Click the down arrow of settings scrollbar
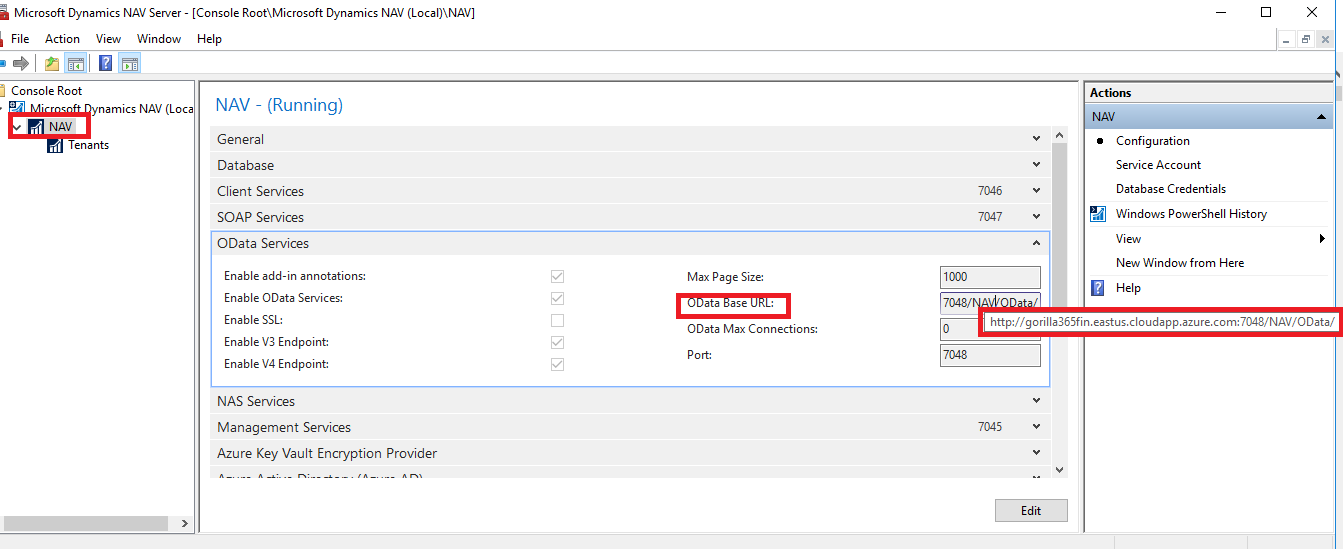The width and height of the screenshot is (1343, 549). click(x=1060, y=470)
